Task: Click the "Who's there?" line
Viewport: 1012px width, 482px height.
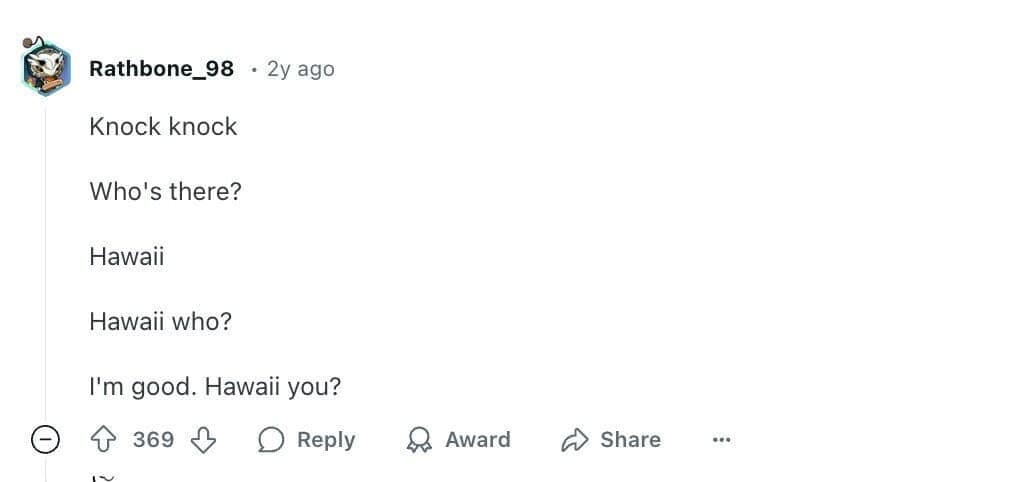Action: point(165,192)
